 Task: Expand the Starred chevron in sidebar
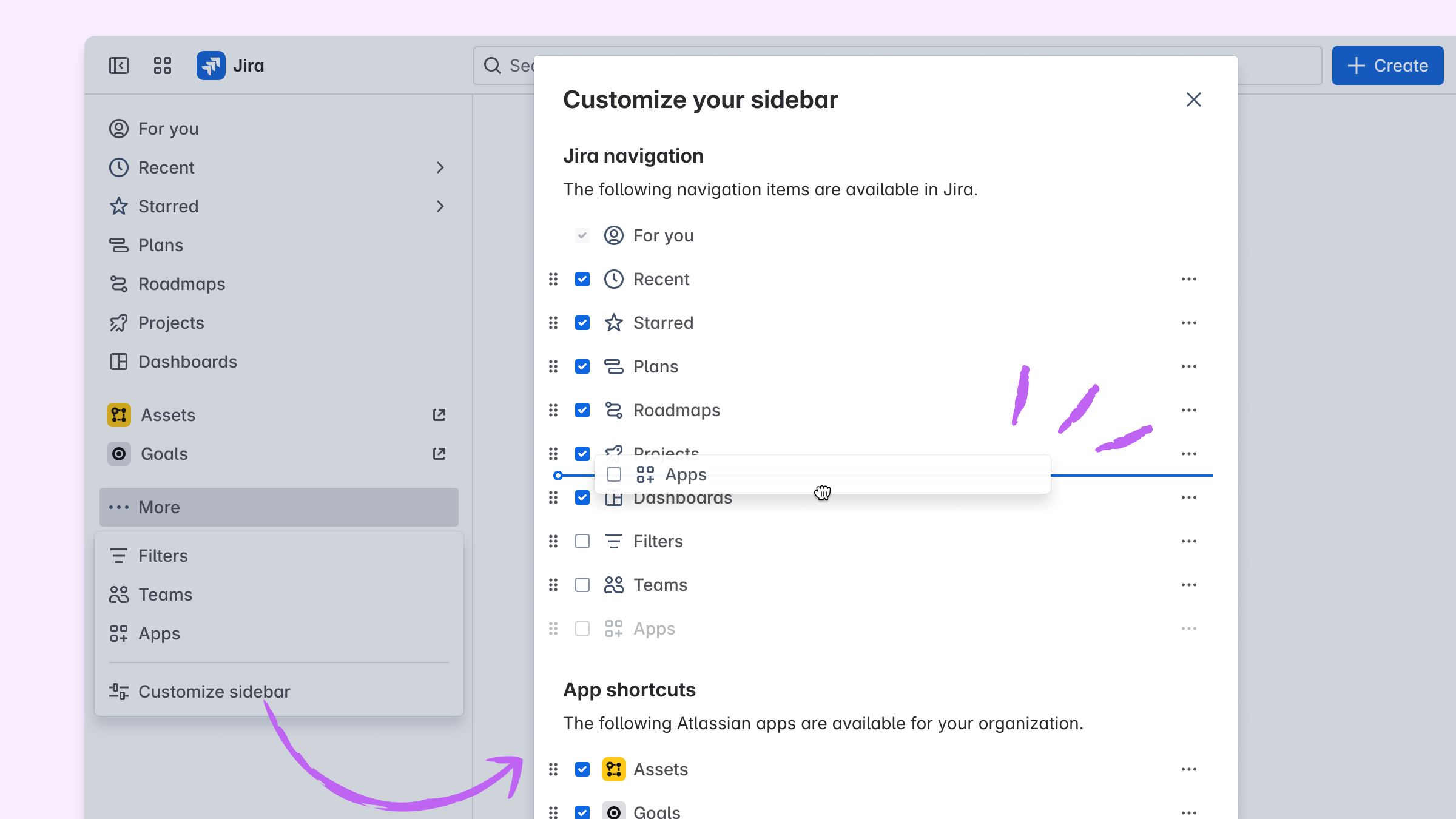tap(440, 206)
